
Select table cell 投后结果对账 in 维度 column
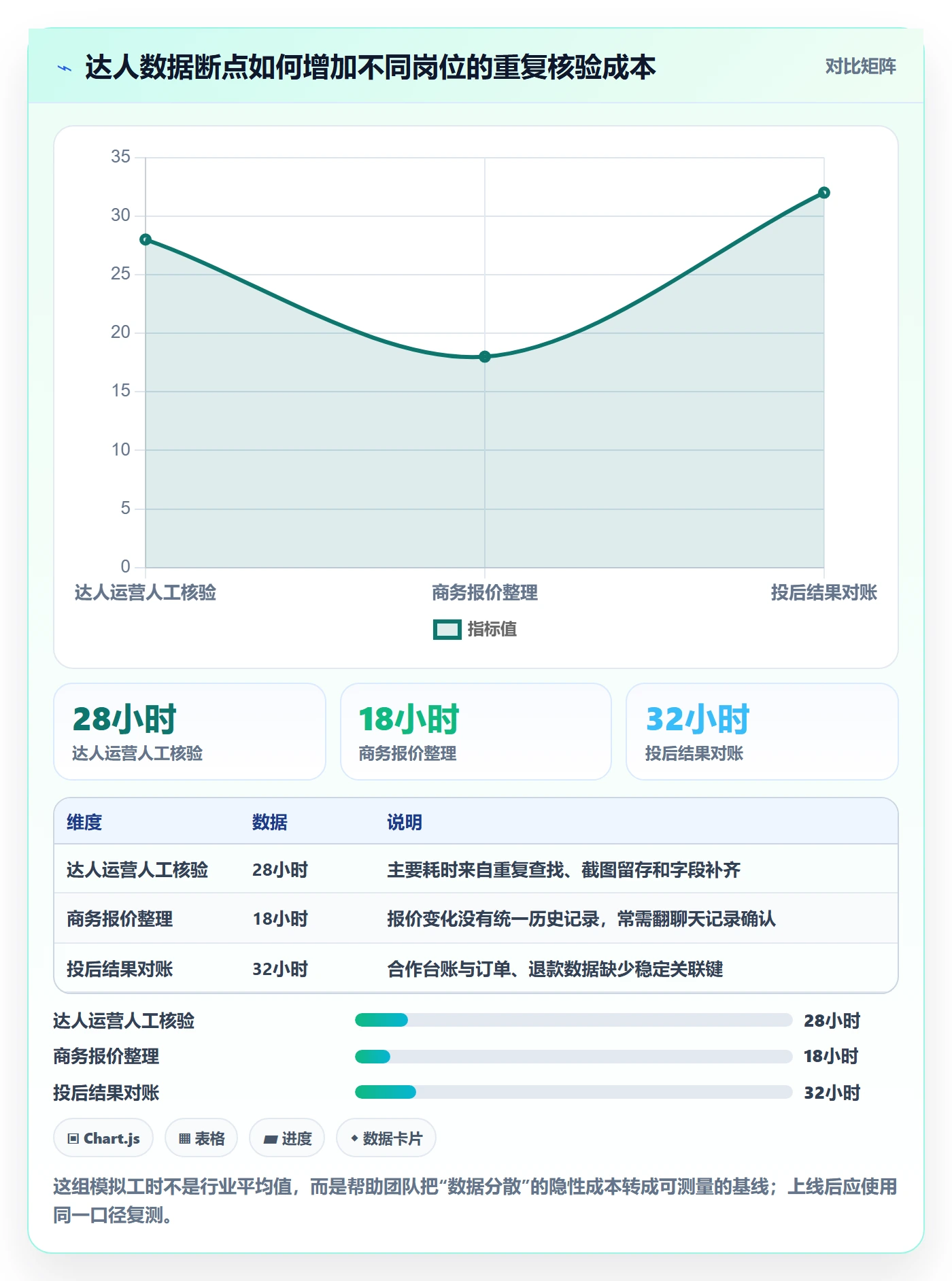120,970
